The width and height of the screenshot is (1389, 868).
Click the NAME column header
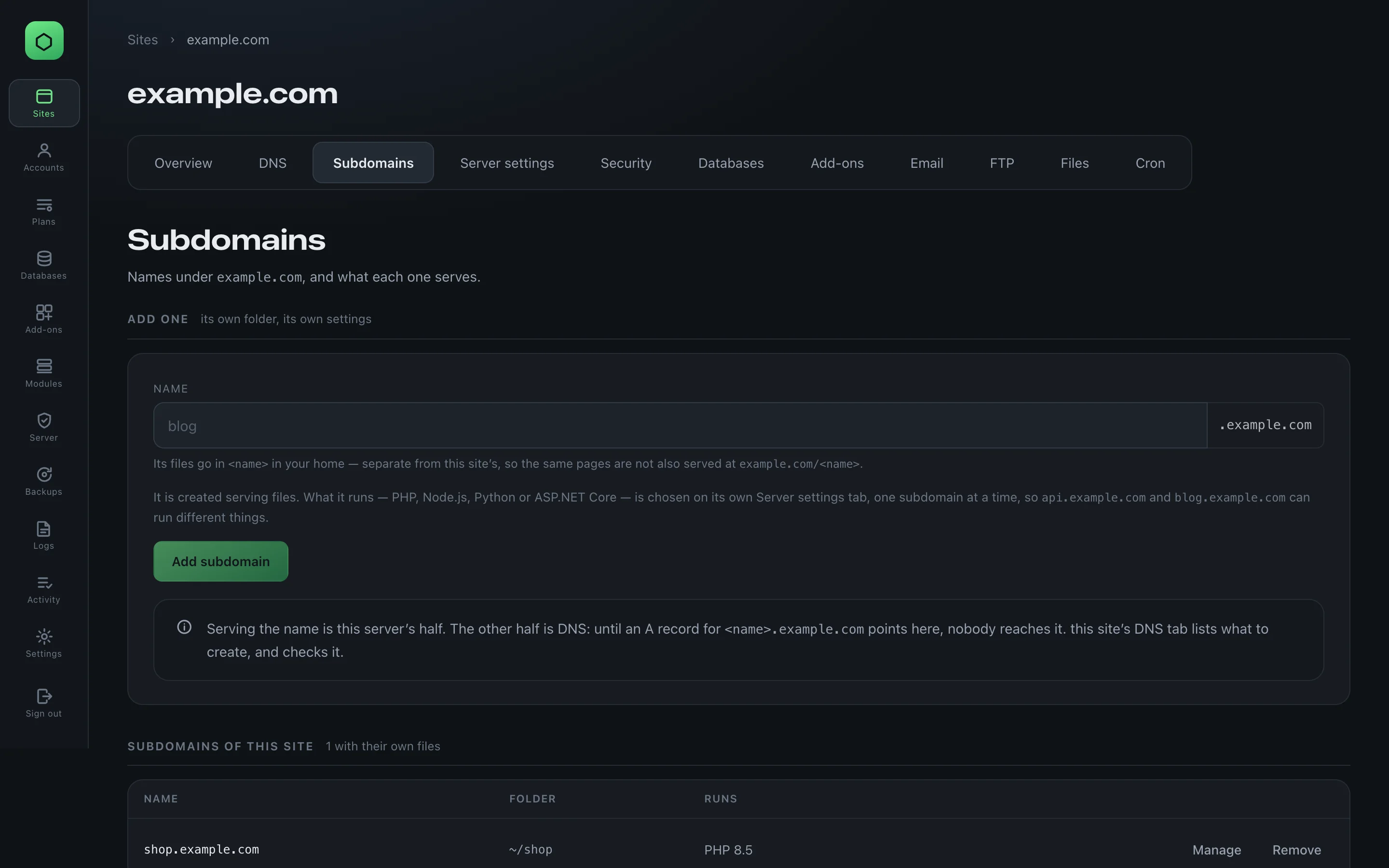[161, 799]
